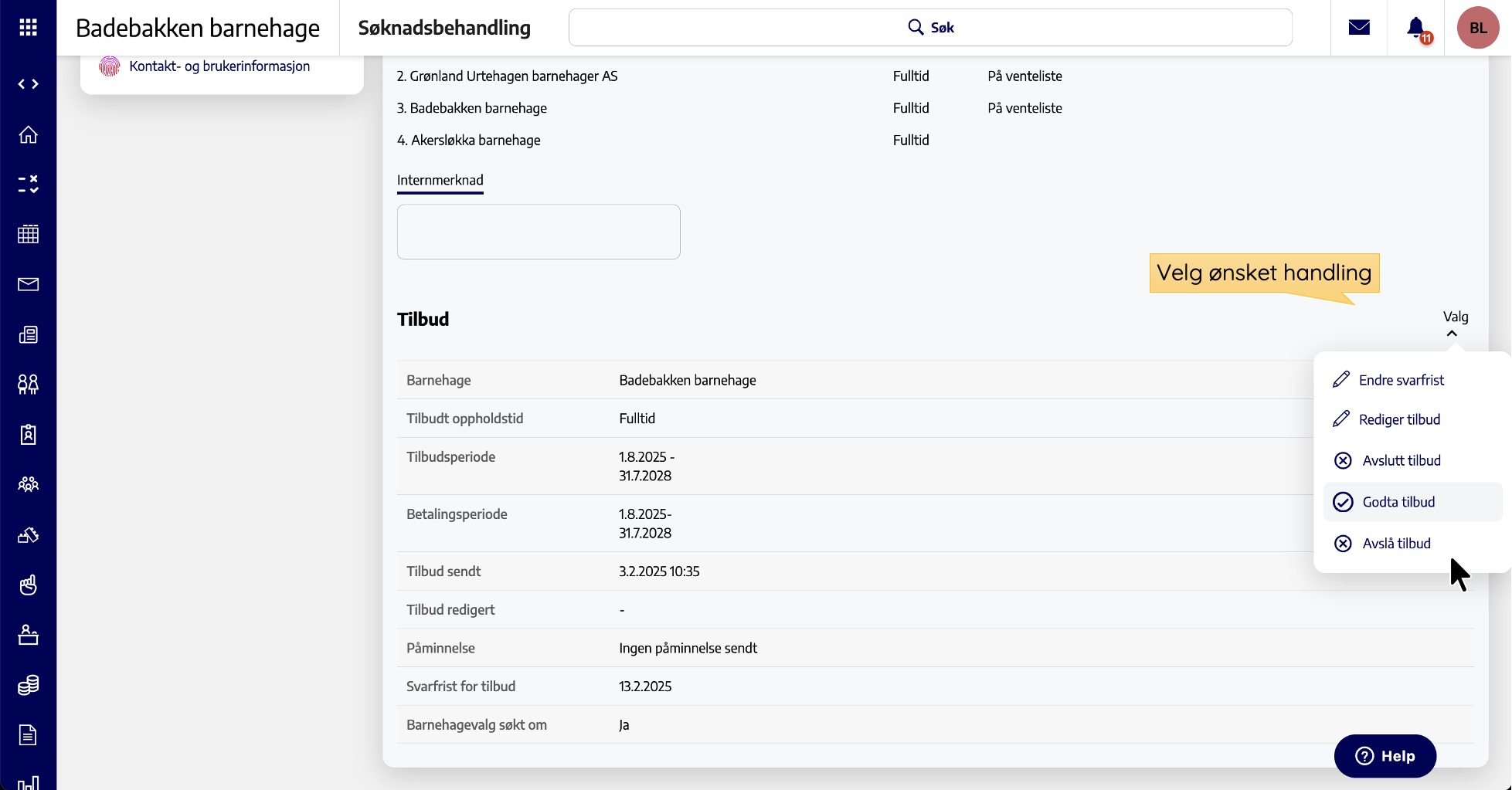Open notifications bell with 11 badge
The width and height of the screenshot is (1512, 790).
click(x=1416, y=28)
